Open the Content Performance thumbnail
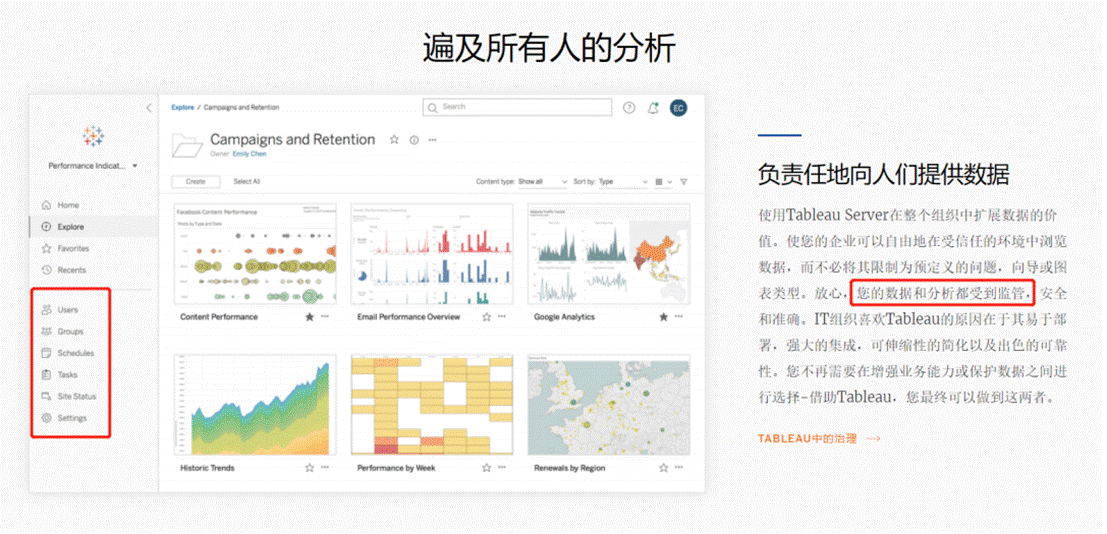1107x534 pixels. (255, 254)
